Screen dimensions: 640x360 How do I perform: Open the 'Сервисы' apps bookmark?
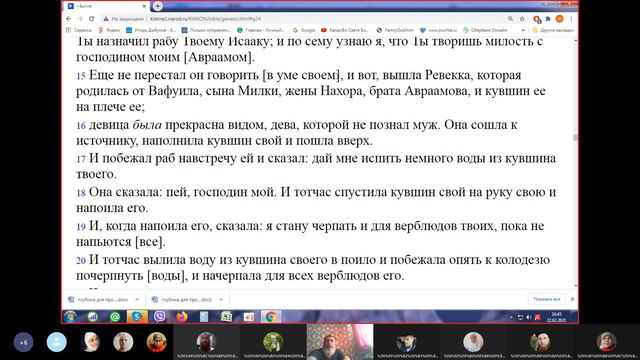79,30
